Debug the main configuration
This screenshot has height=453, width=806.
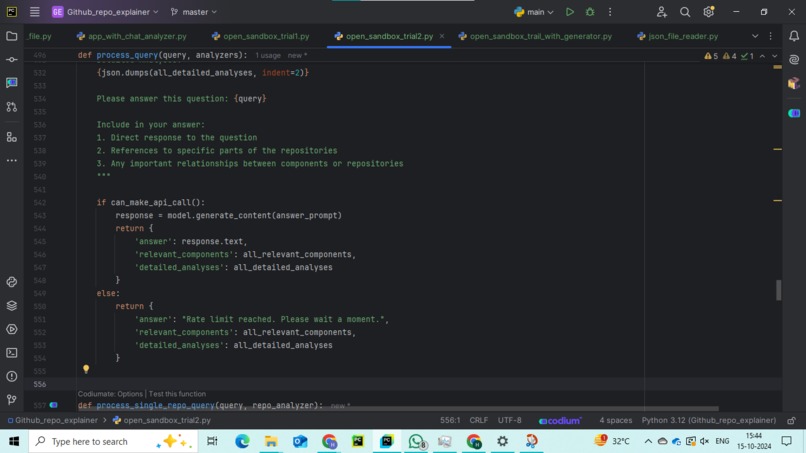pyautogui.click(x=590, y=12)
